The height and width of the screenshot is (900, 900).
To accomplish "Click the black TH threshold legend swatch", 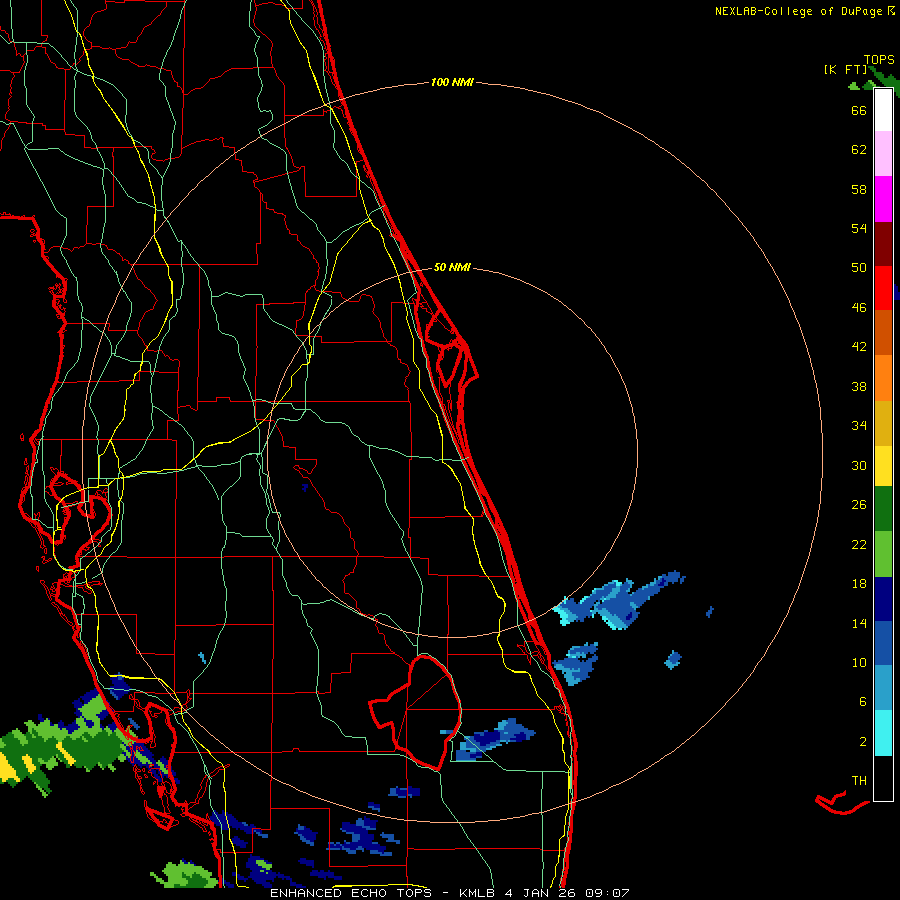I will 883,778.
